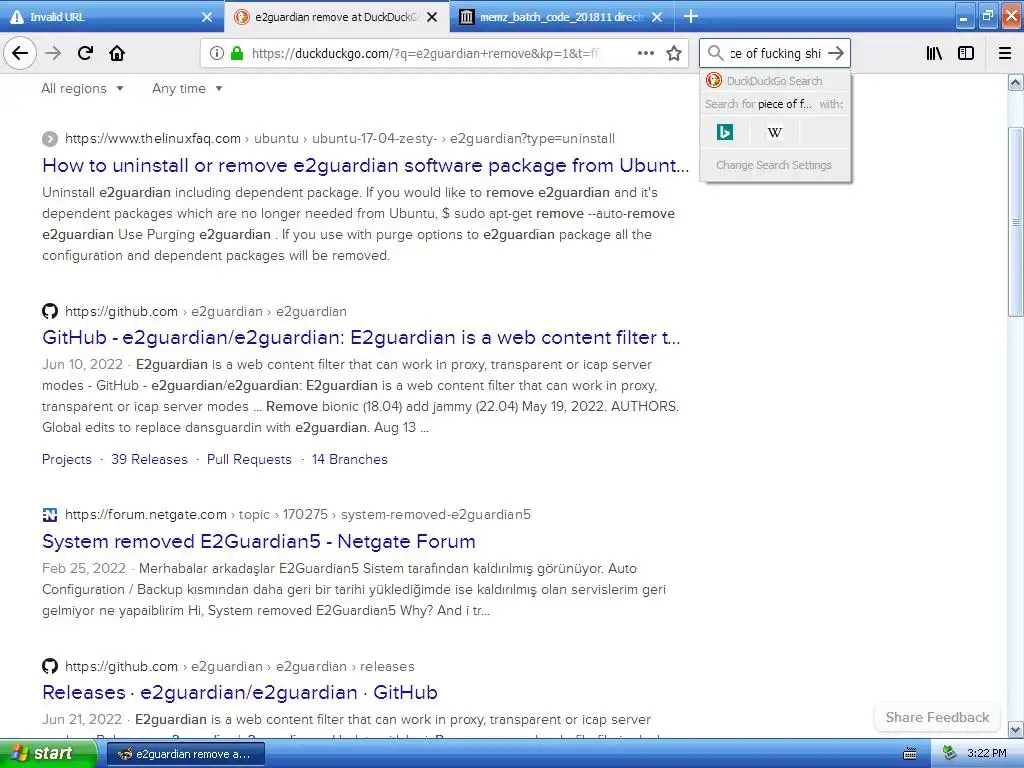1024x768 pixels.
Task: Click the Share Feedback button
Action: click(x=937, y=717)
